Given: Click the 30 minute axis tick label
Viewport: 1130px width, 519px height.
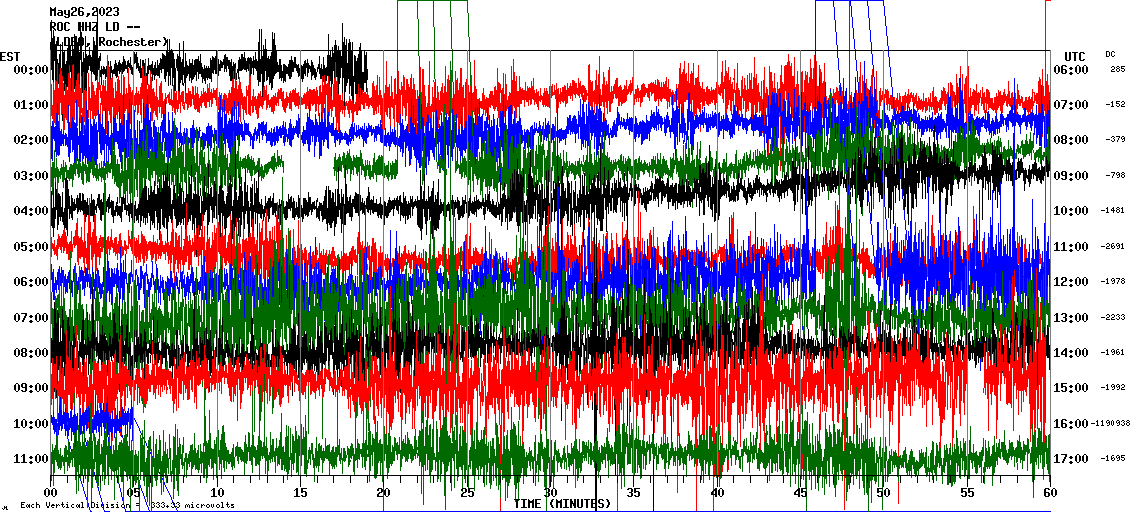Looking at the screenshot, I should tap(550, 493).
